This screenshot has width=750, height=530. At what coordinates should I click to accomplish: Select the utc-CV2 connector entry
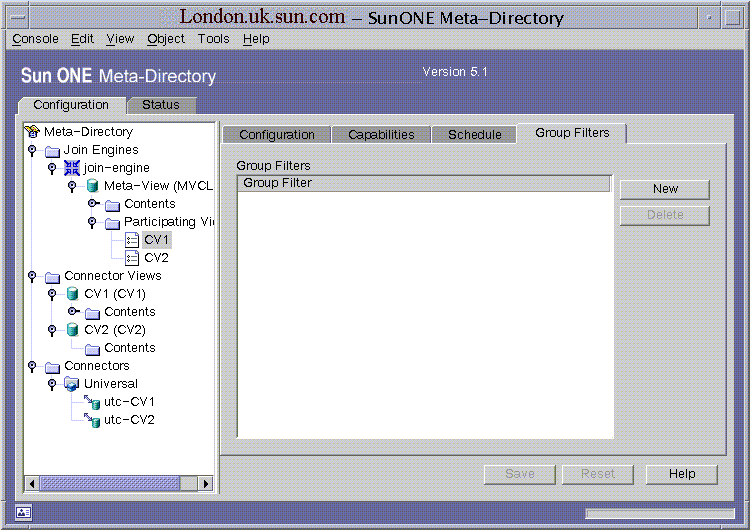pos(129,420)
